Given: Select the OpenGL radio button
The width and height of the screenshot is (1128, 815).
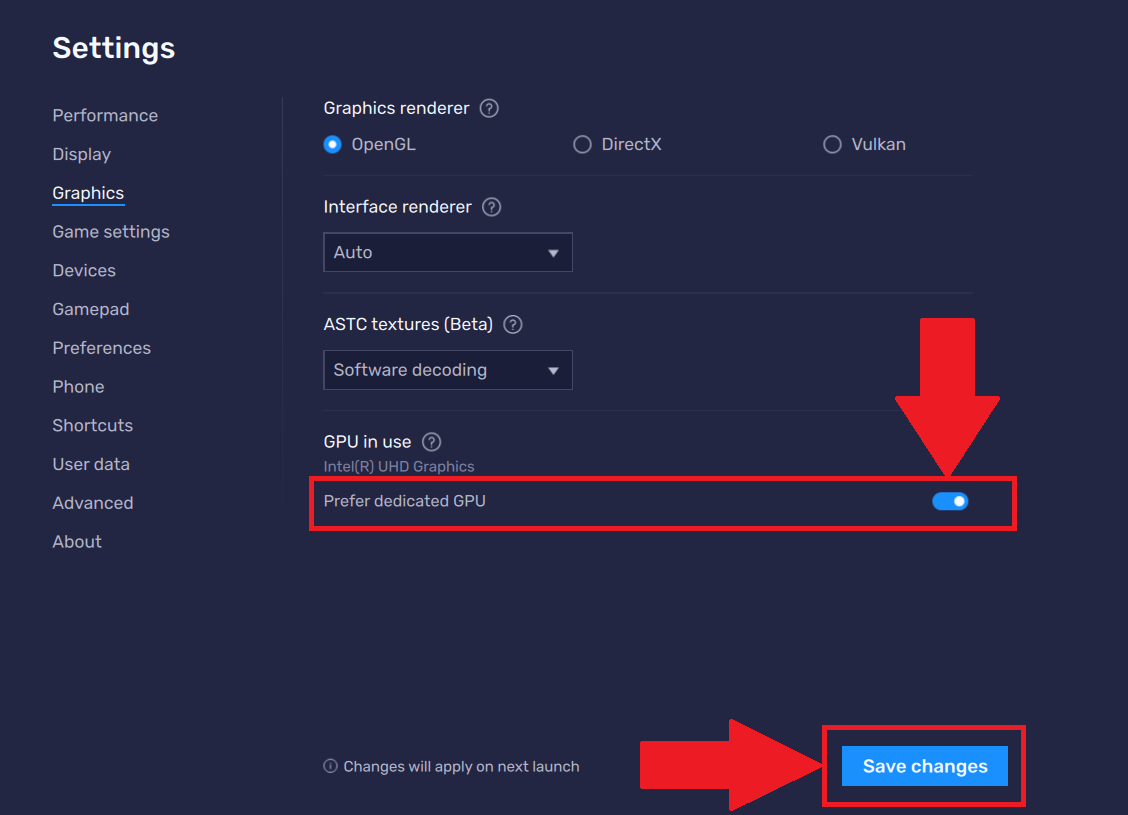Looking at the screenshot, I should coord(332,144).
